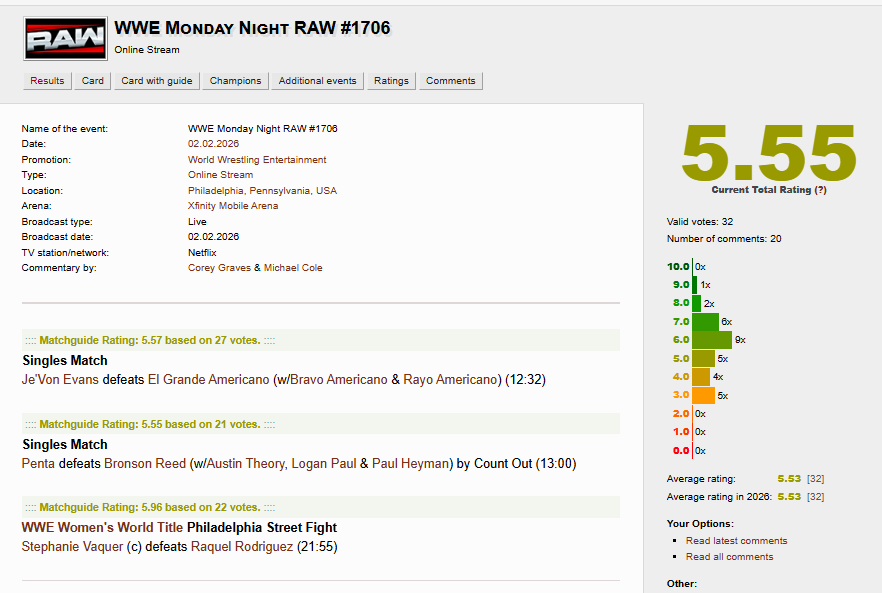
Task: Open Bravo Americano profile link
Action: coord(339,380)
